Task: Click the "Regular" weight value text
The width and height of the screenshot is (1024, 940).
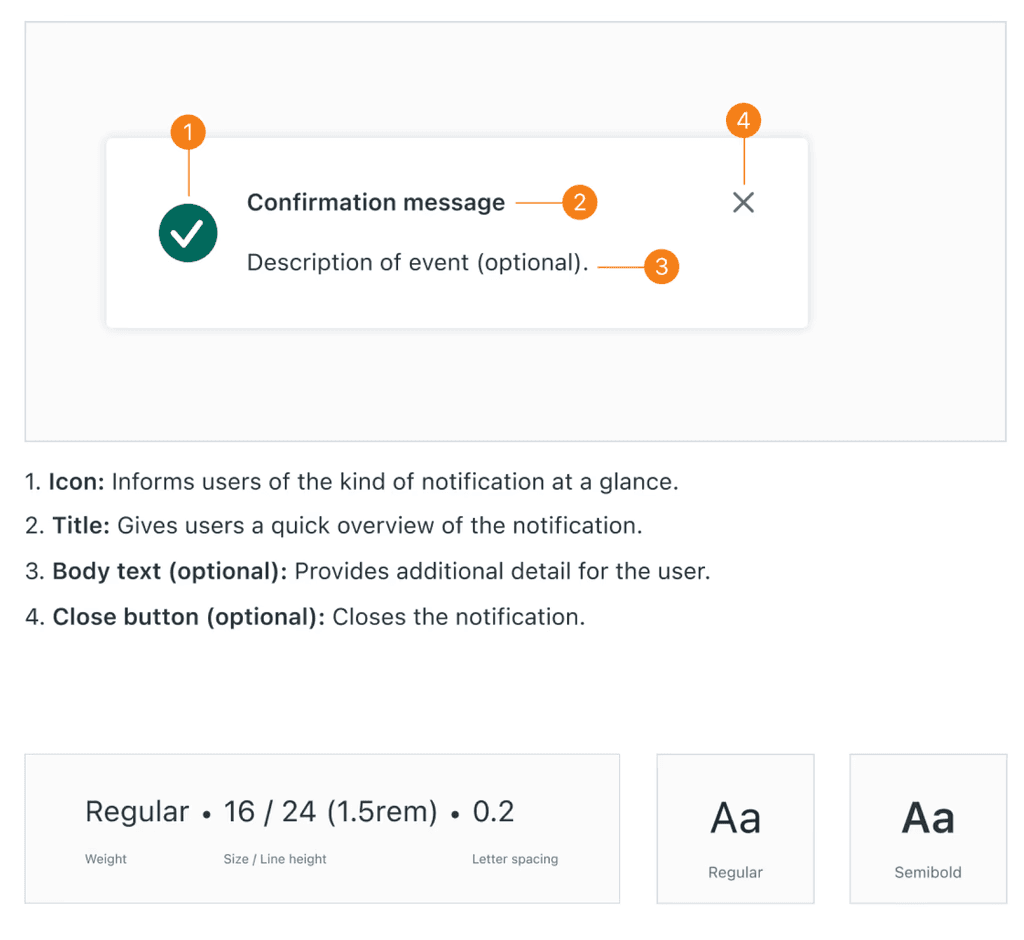Action: click(137, 811)
